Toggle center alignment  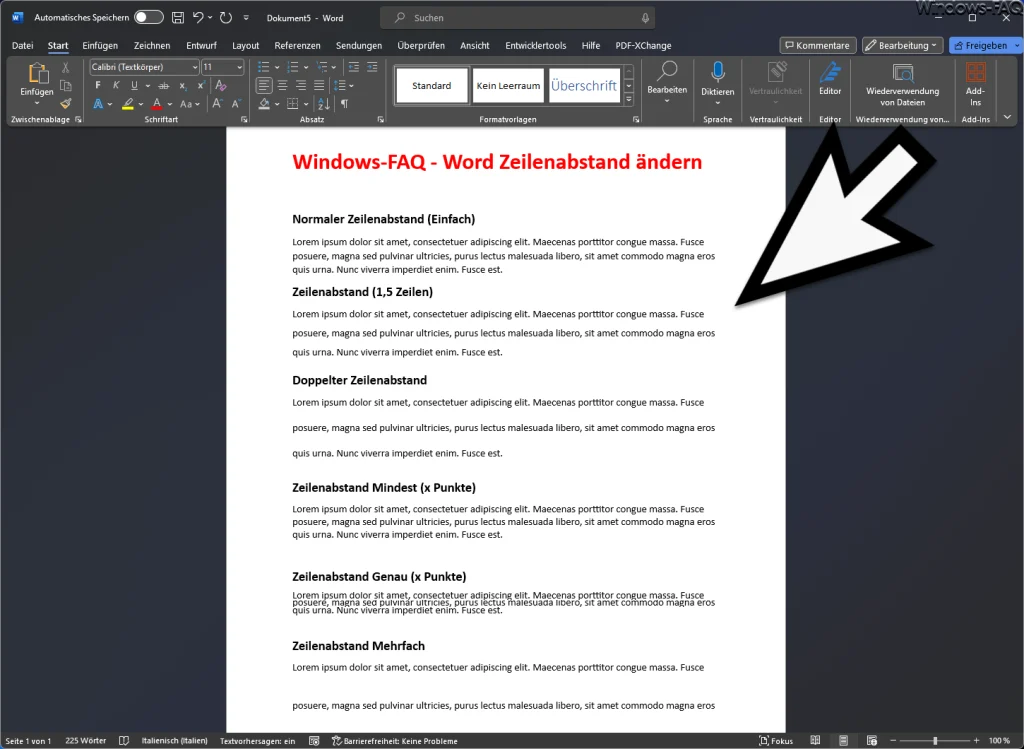pyautogui.click(x=282, y=86)
